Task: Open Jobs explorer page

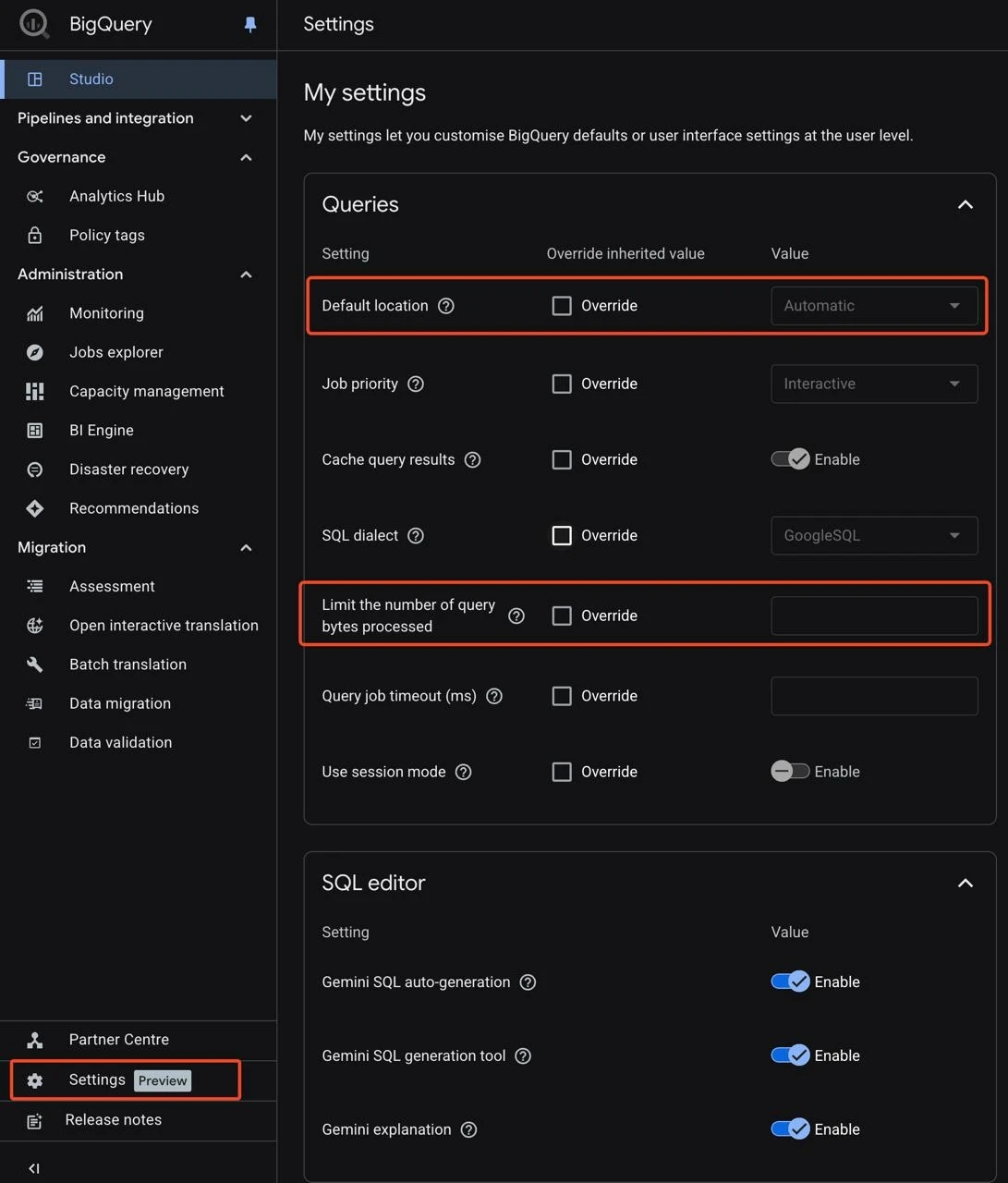Action: tap(116, 352)
